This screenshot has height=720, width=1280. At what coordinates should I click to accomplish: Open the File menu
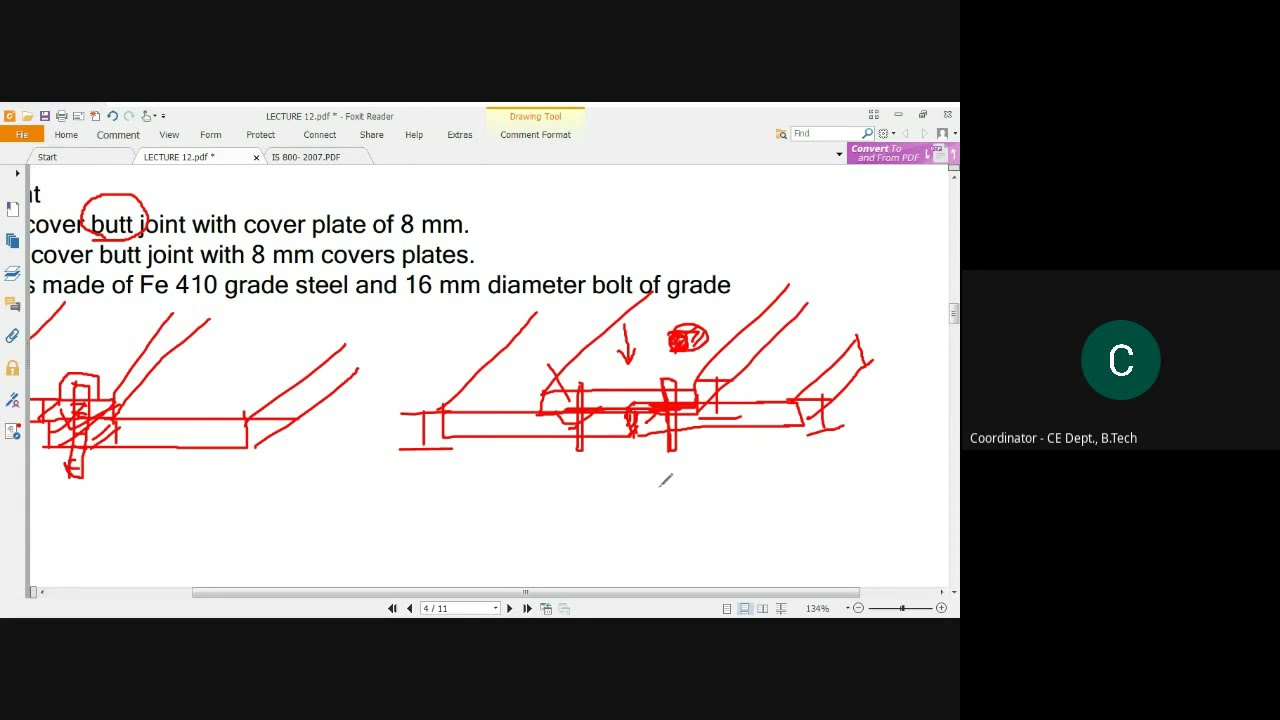point(21,134)
